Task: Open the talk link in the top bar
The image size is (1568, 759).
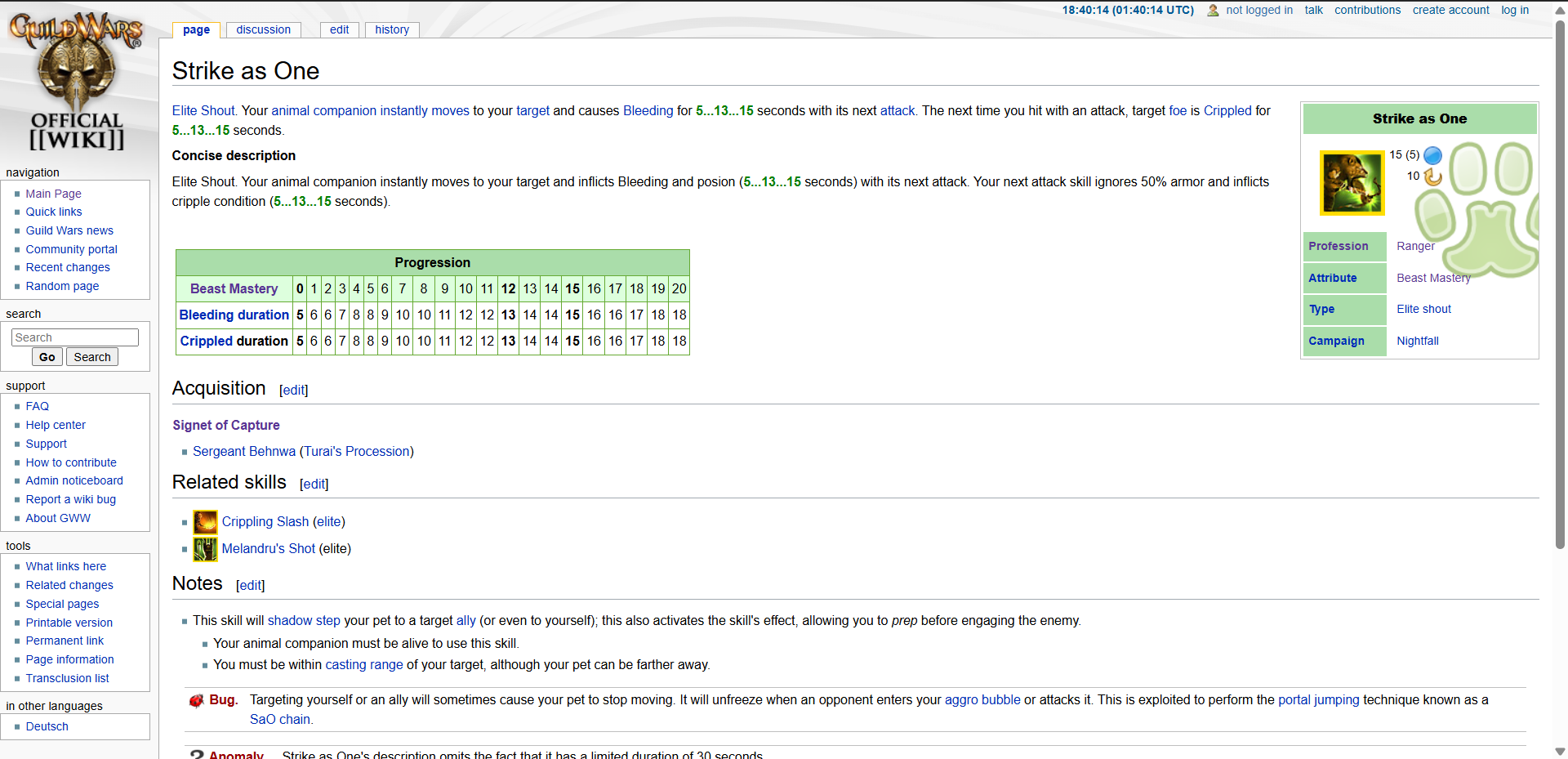Action: (x=1313, y=10)
